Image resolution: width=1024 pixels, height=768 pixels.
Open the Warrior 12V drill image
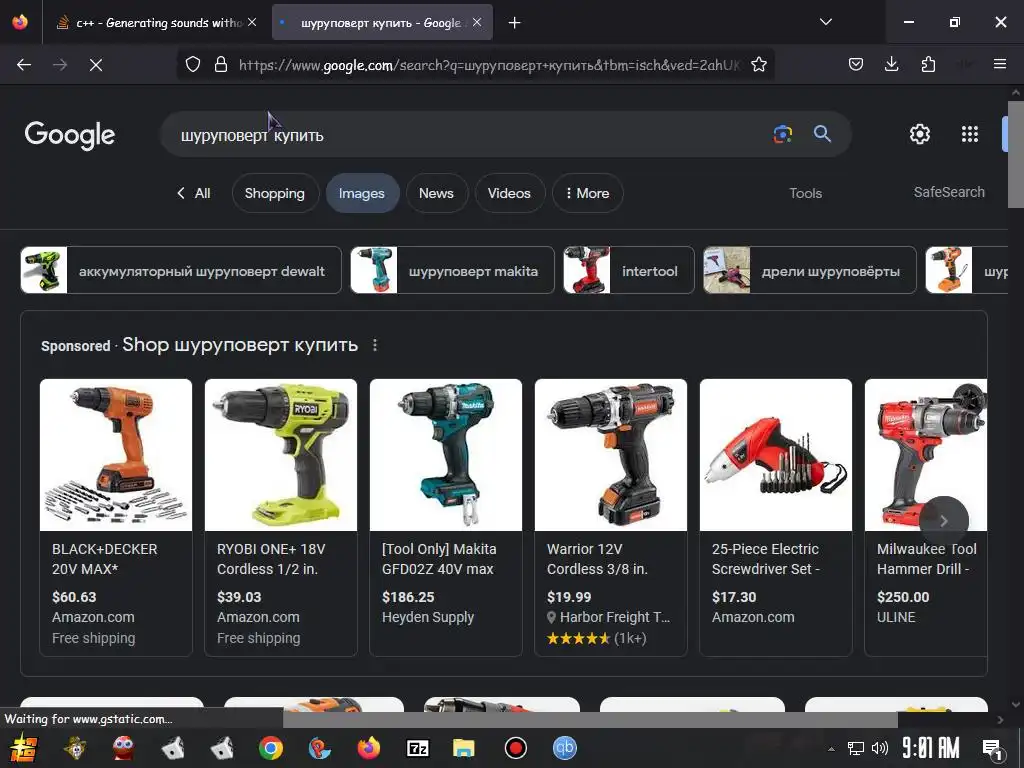[611, 455]
